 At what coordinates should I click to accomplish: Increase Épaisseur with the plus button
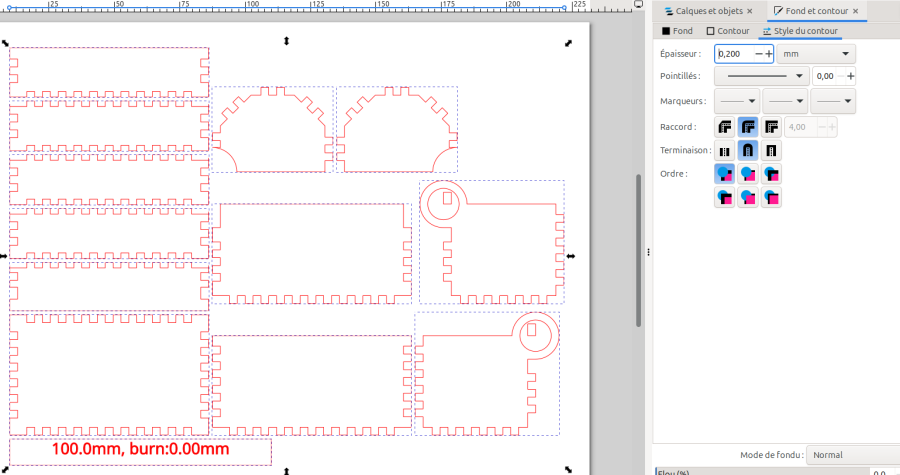[x=769, y=53]
